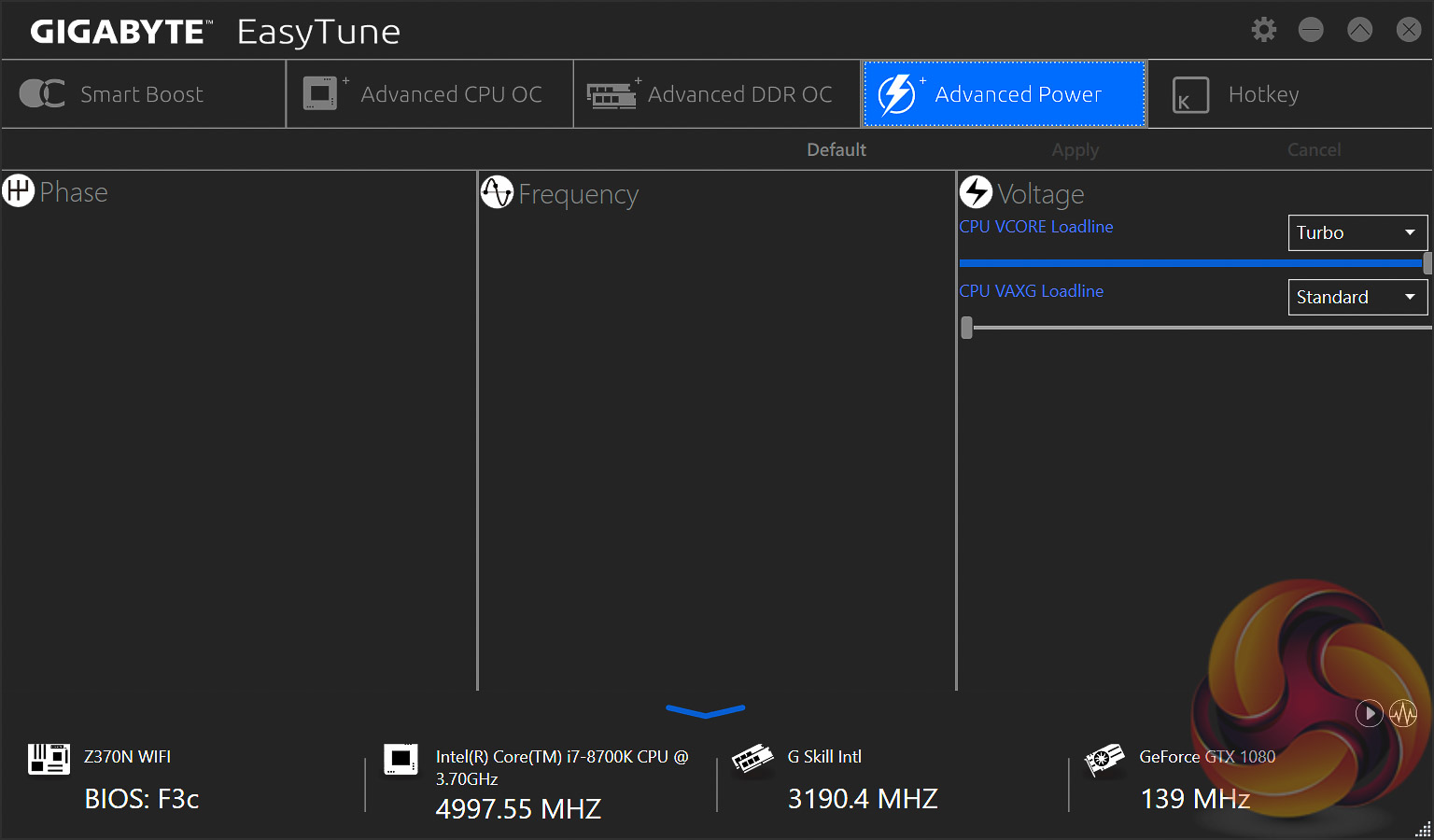Click the GeForce GTX 1080 label

[1207, 757]
